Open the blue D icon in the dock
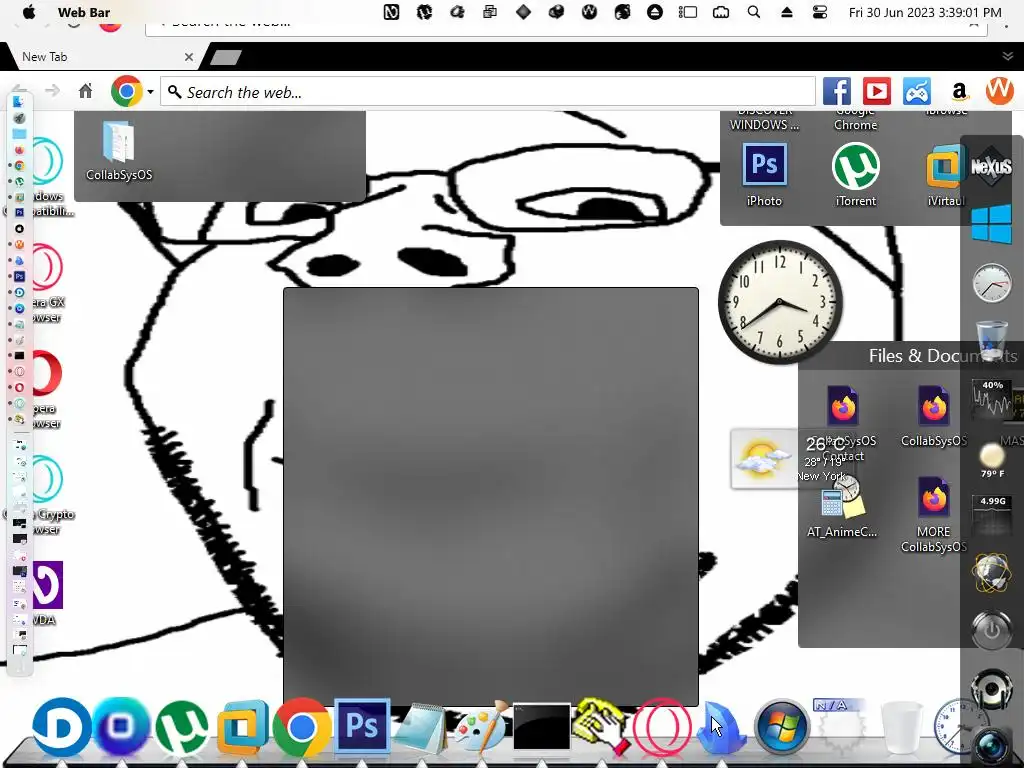The width and height of the screenshot is (1024, 768). [61, 727]
